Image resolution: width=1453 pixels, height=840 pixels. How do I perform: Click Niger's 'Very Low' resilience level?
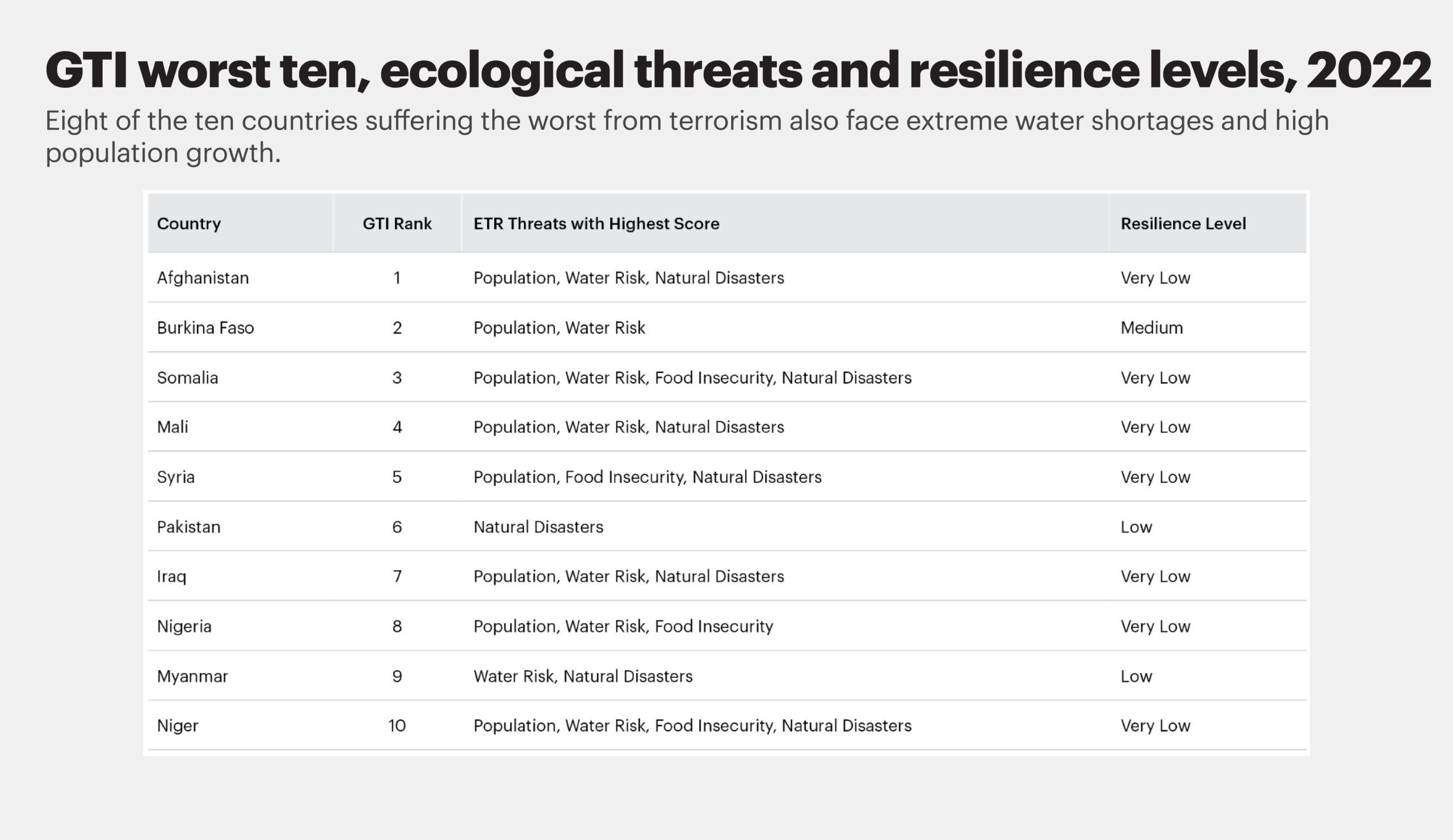[x=1156, y=725]
